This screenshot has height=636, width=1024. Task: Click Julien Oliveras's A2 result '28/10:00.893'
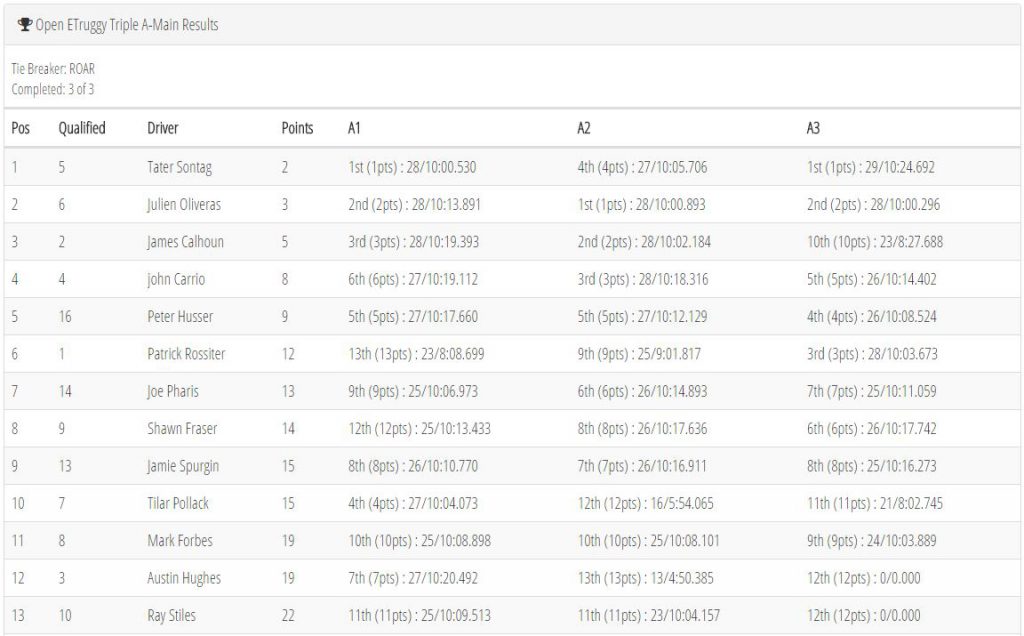click(x=671, y=204)
